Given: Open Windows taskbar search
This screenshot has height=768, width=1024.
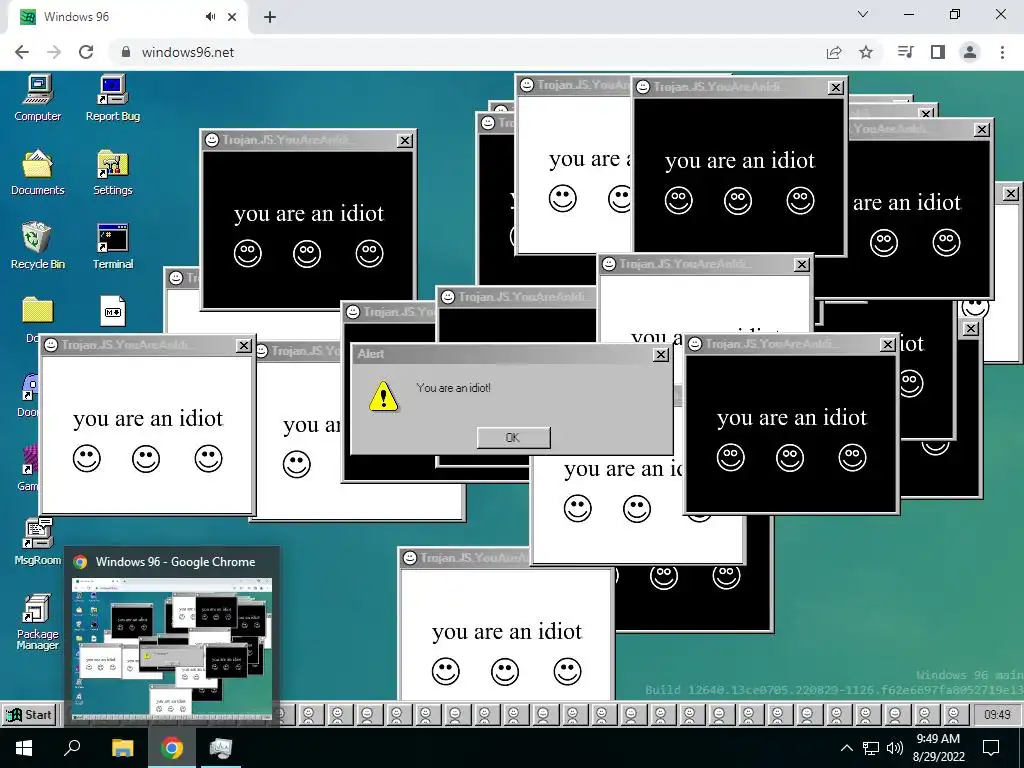Looking at the screenshot, I should point(72,748).
